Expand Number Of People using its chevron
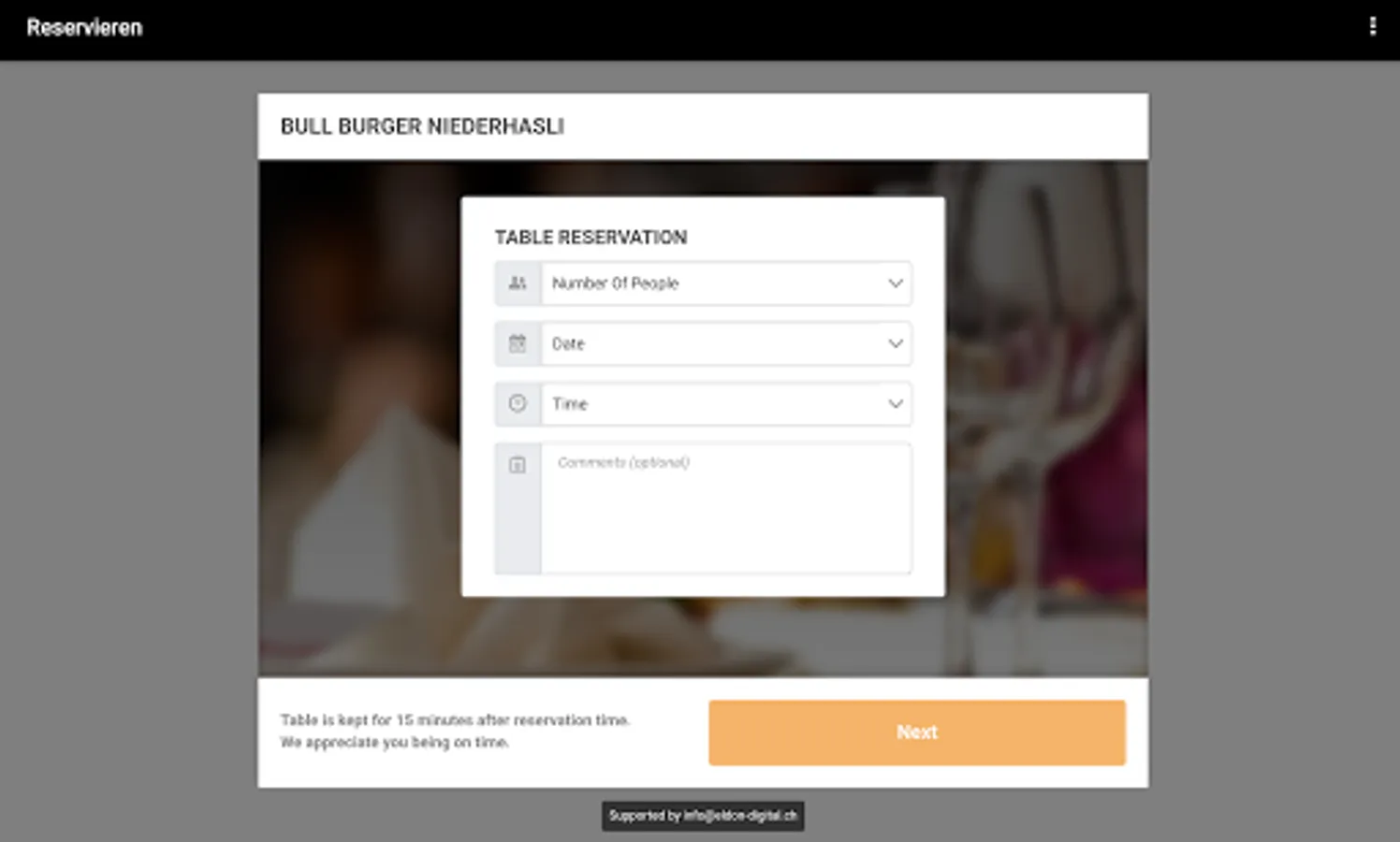Viewport: 1400px width, 842px height. click(896, 283)
